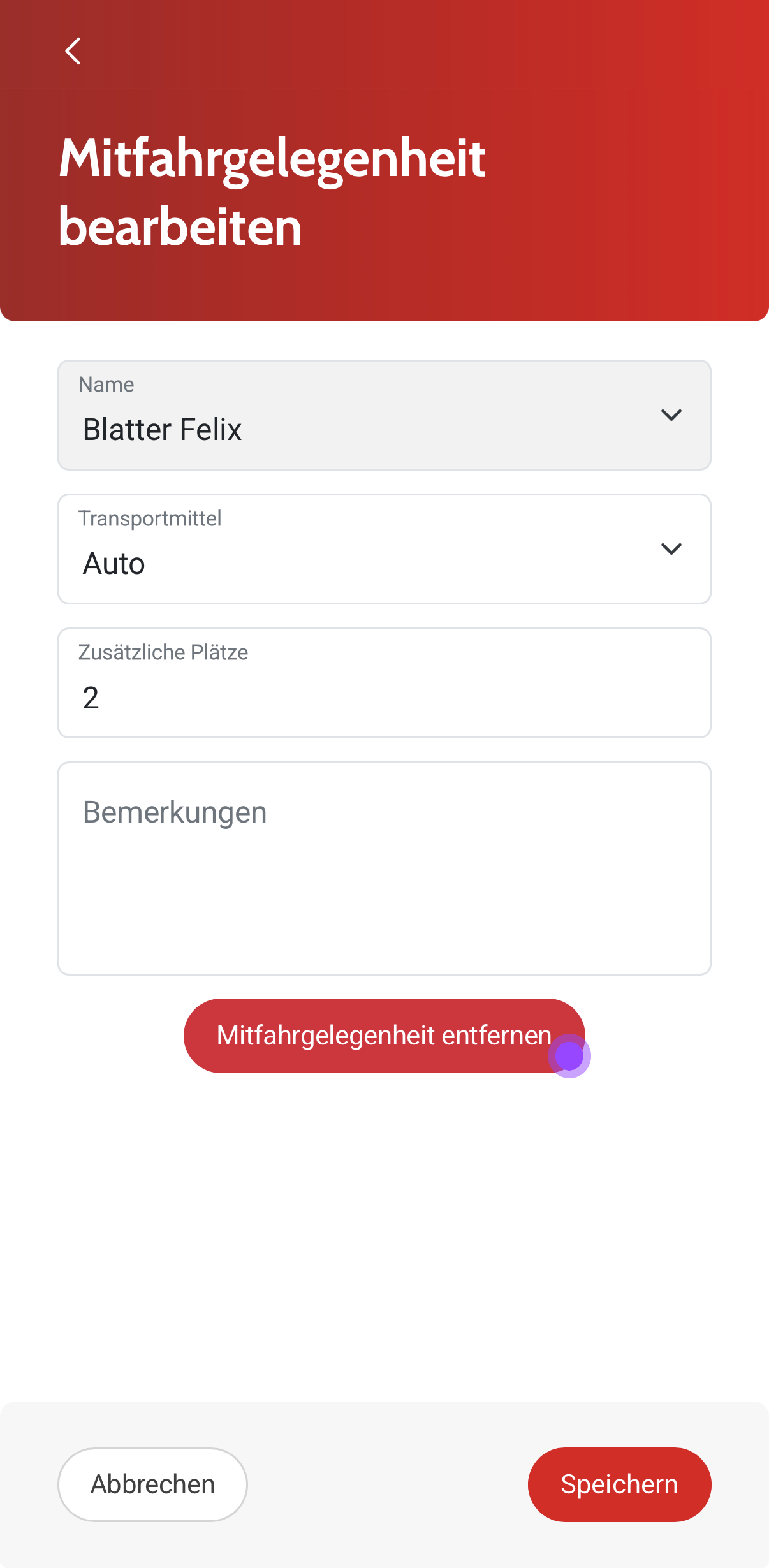Image resolution: width=769 pixels, height=1568 pixels.
Task: Click the word 'bearbeiten' in the header
Action: point(180,227)
